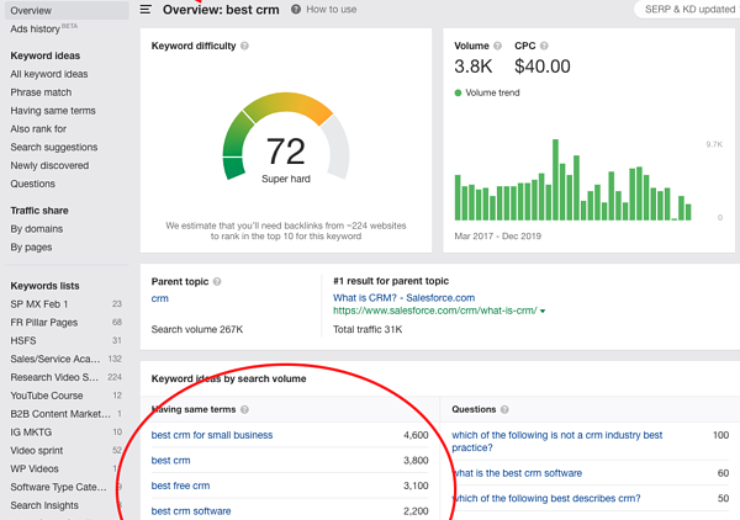The width and height of the screenshot is (740, 520).
Task: Click the best crm for small business keyword
Action: point(212,435)
